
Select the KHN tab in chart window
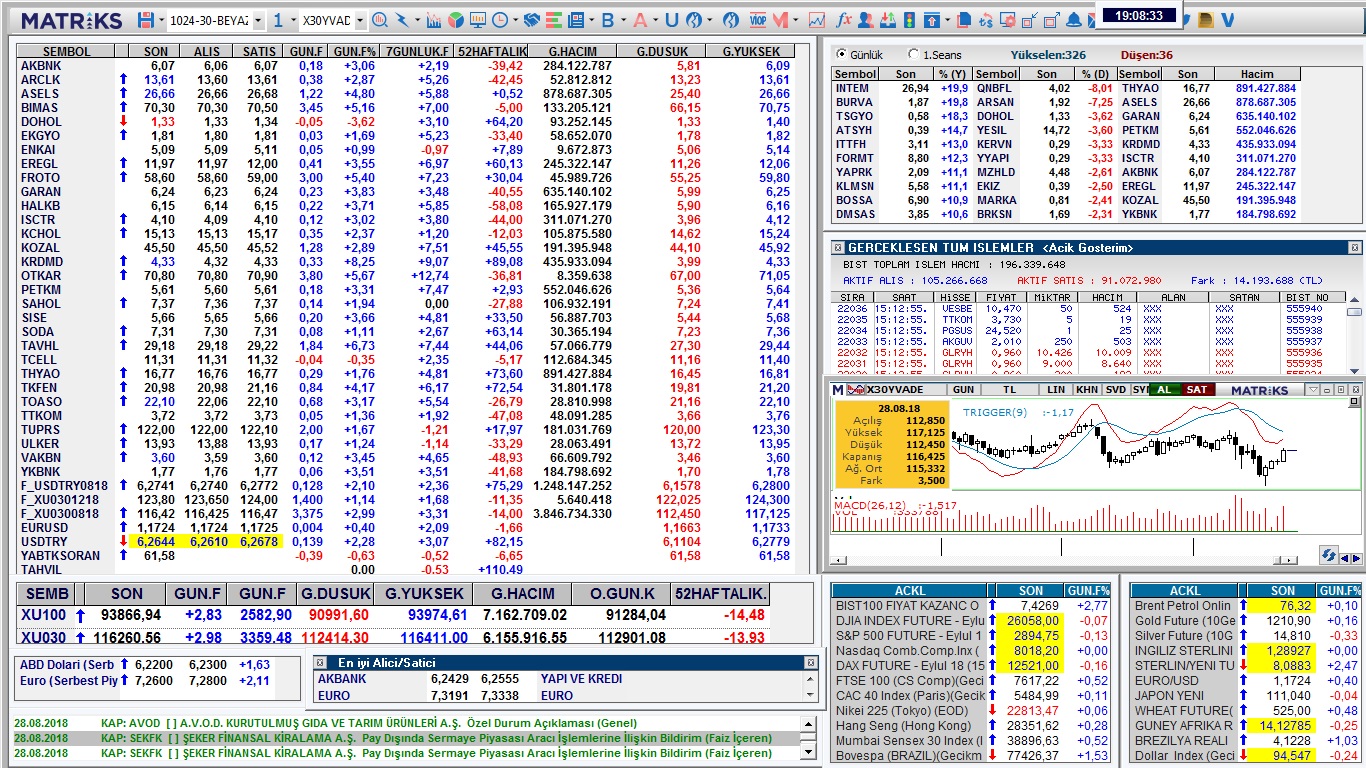pyautogui.click(x=1087, y=390)
